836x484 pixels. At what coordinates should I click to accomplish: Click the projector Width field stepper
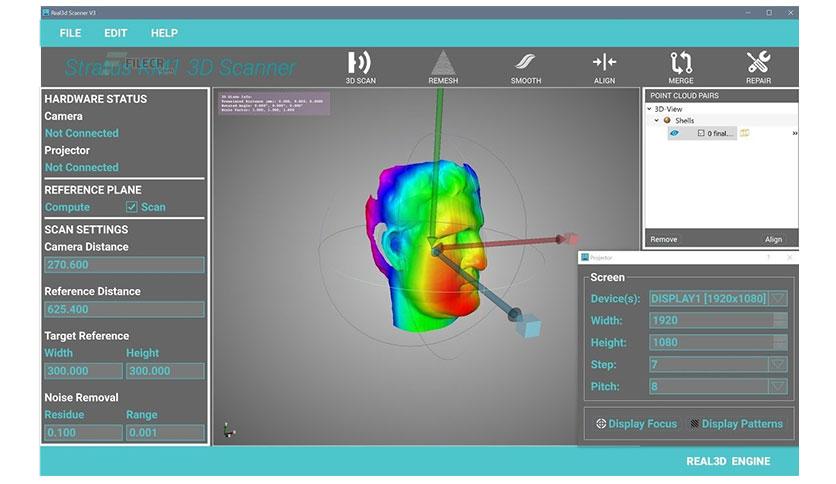coord(780,320)
